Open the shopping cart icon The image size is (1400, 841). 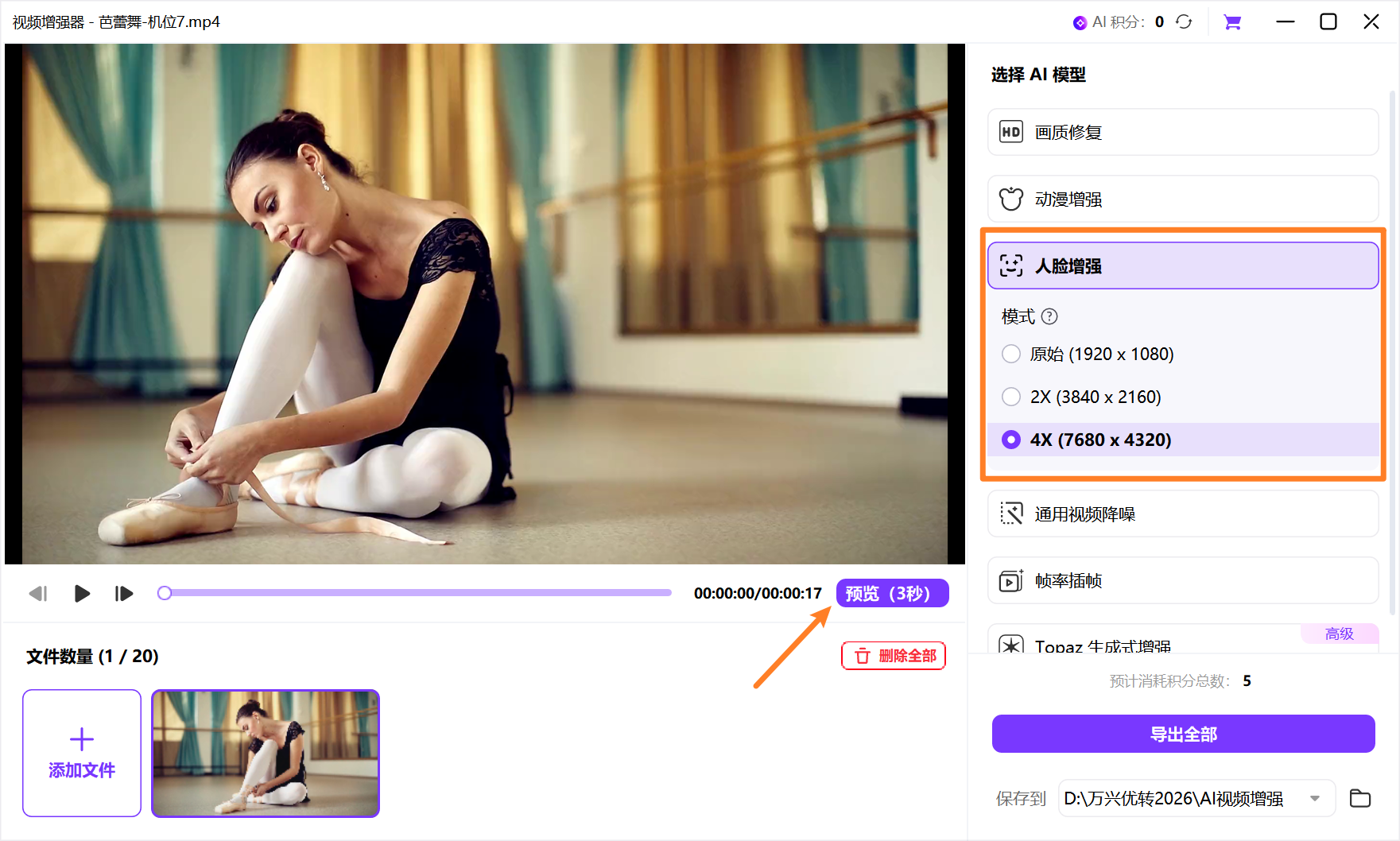coord(1232,22)
